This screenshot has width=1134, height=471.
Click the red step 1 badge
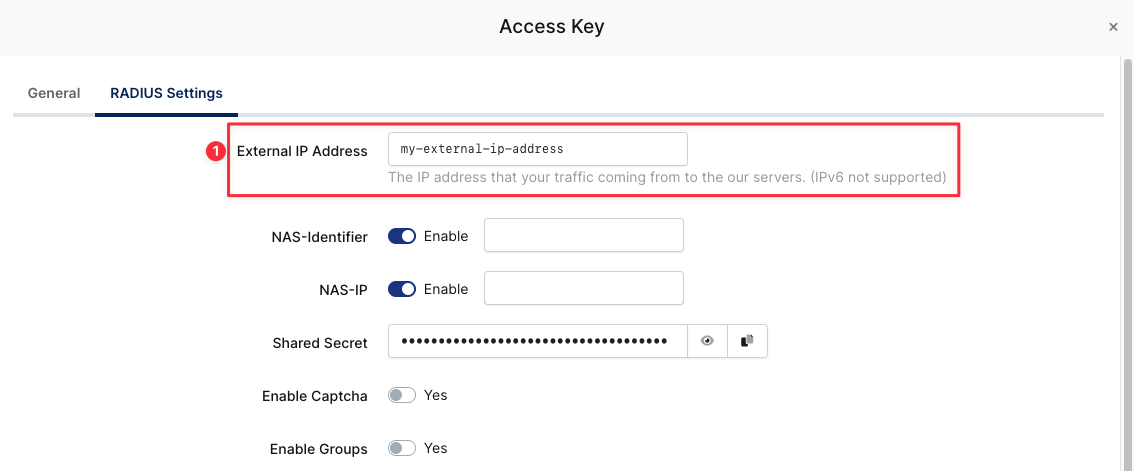[x=214, y=151]
